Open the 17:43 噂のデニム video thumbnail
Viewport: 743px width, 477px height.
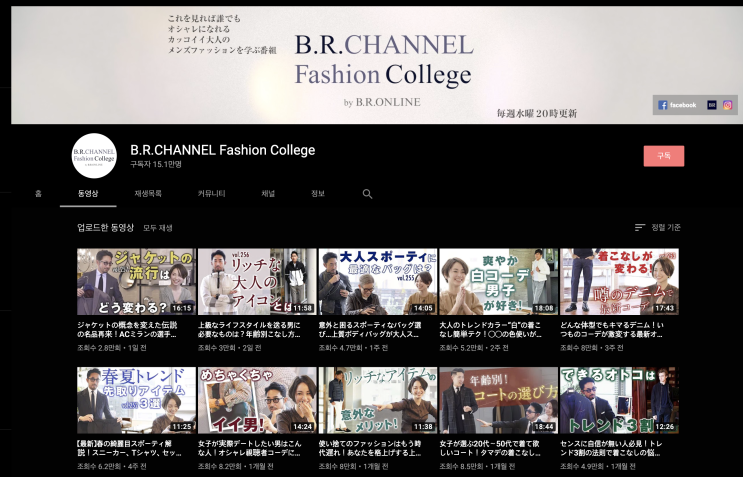(x=619, y=281)
